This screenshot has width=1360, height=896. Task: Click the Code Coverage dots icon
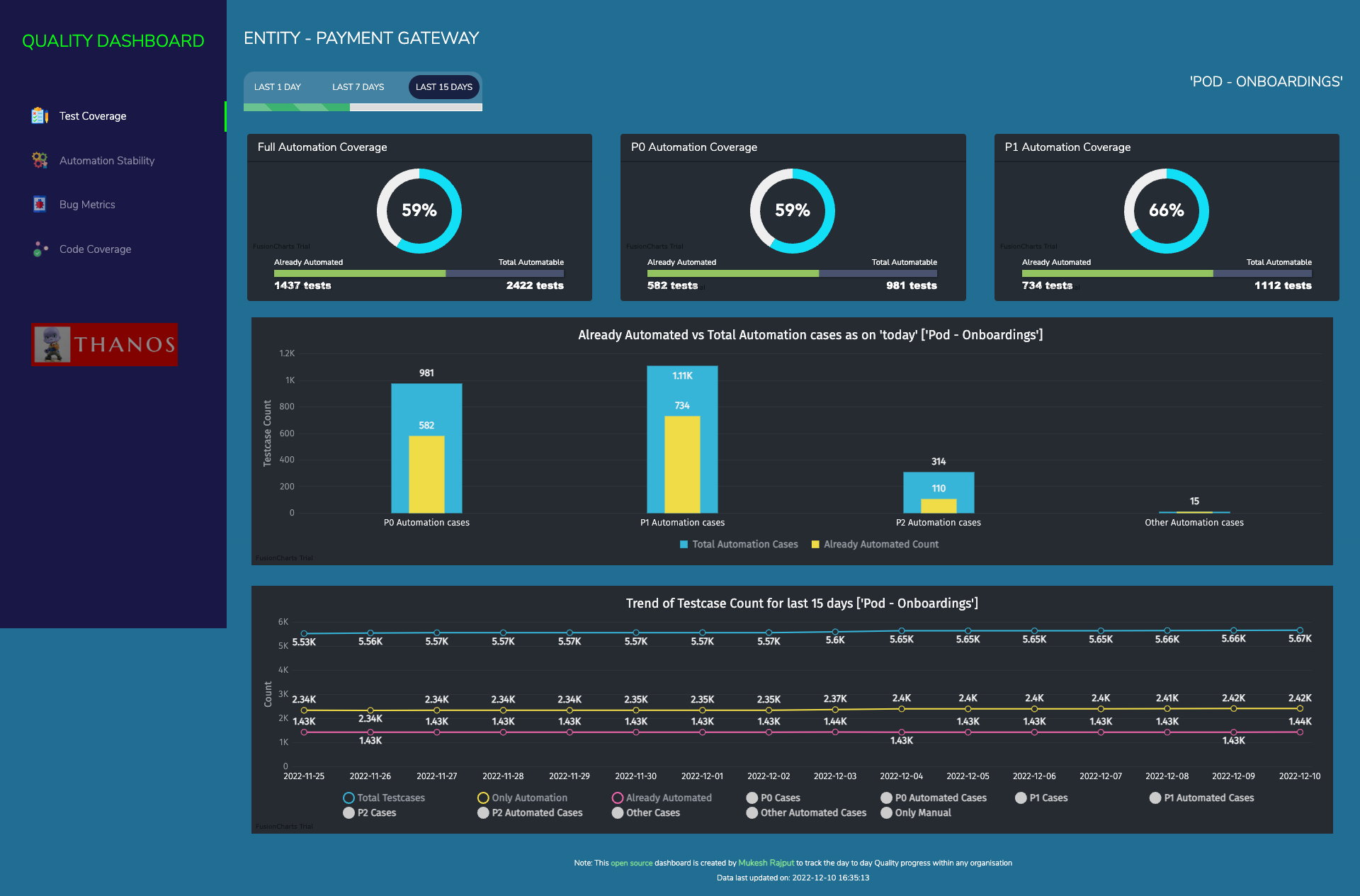[40, 249]
